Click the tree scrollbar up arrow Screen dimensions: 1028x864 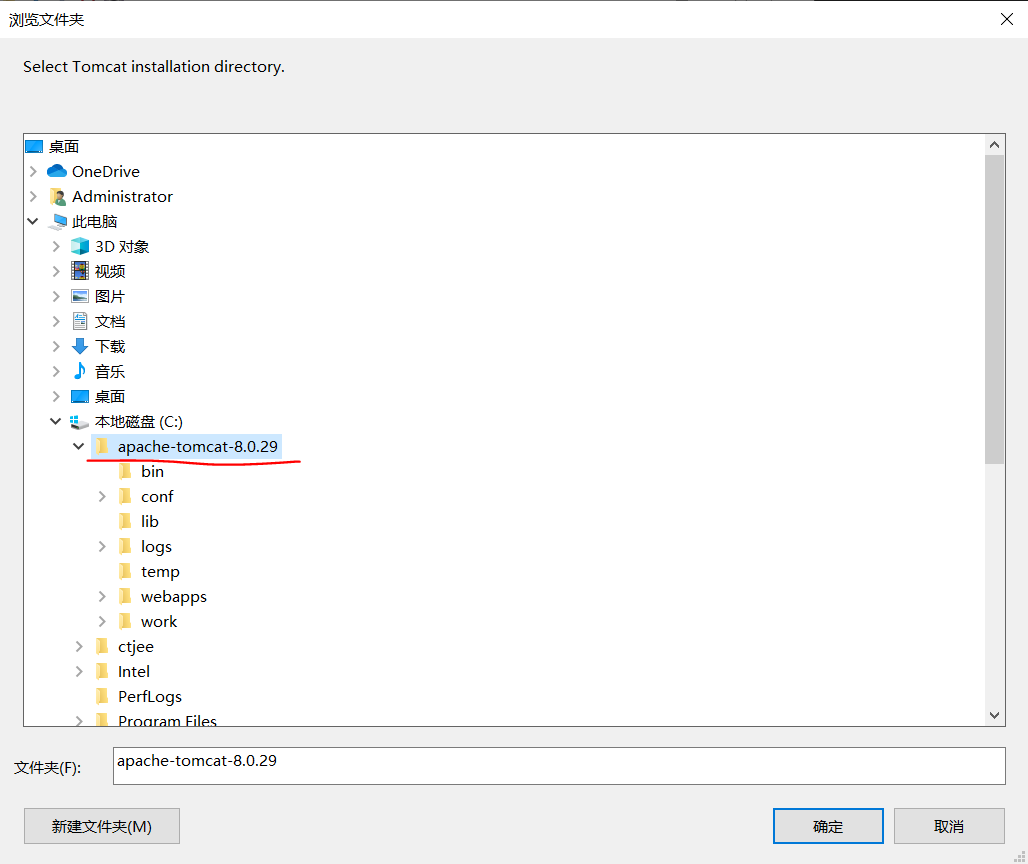coord(995,145)
